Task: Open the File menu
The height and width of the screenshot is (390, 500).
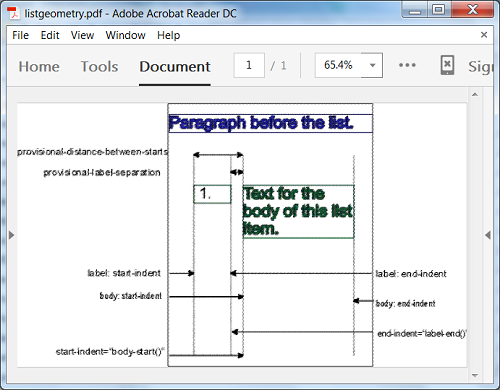Action: (x=20, y=35)
